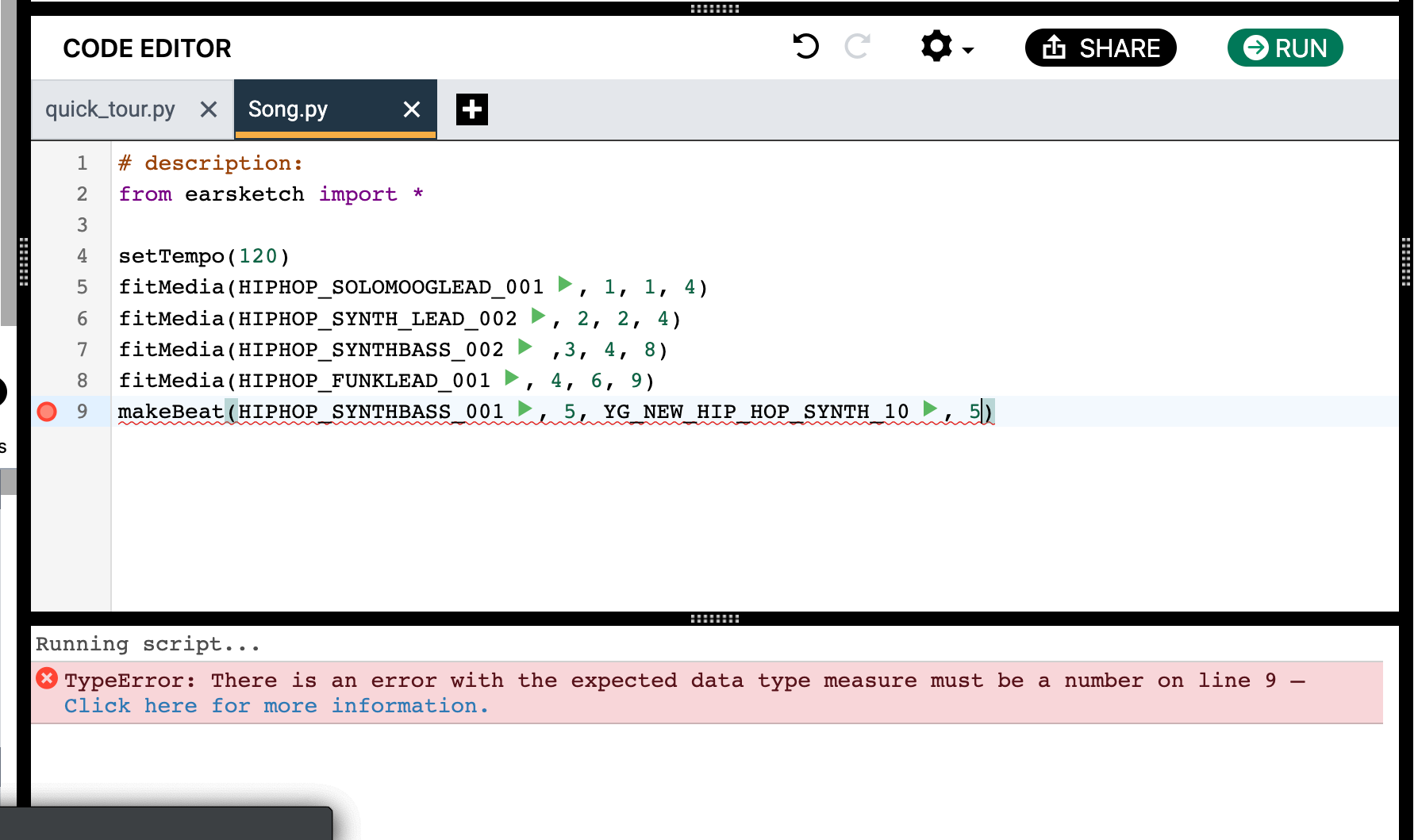Click line number 1 in gutter
This screenshot has height=840, width=1418.
coord(82,163)
